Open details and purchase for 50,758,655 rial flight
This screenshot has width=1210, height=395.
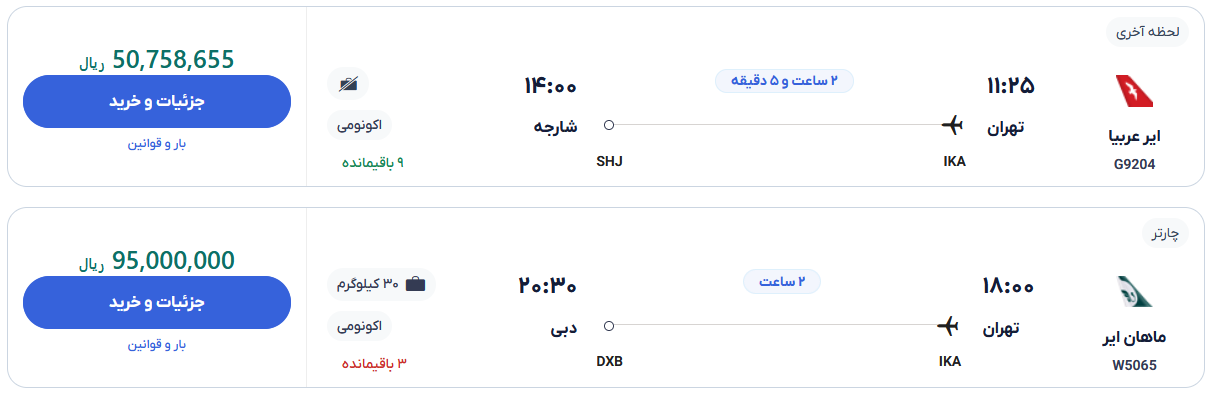click(157, 101)
